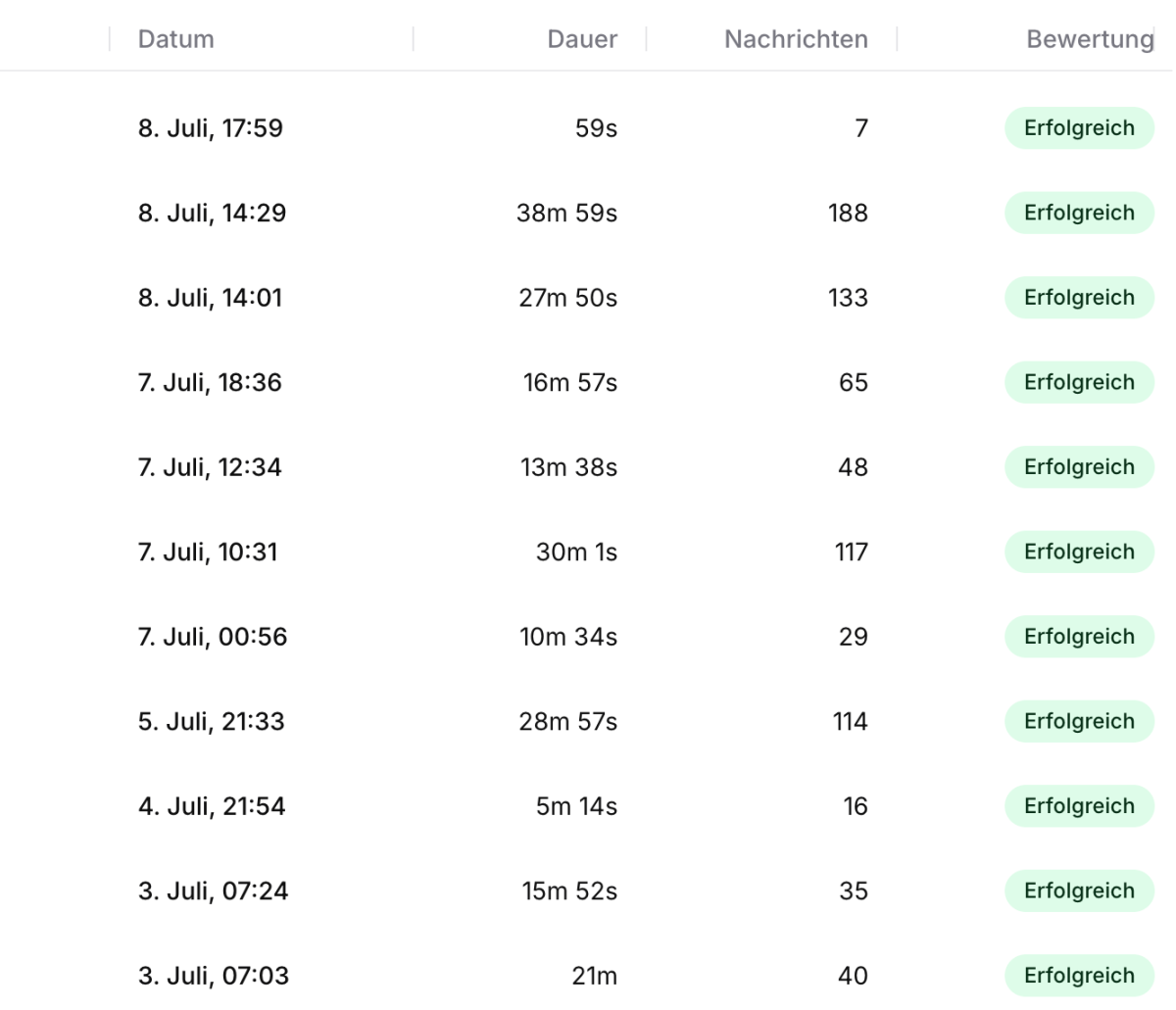Open the 8. Juli, 14:29 conversation row

point(588,213)
